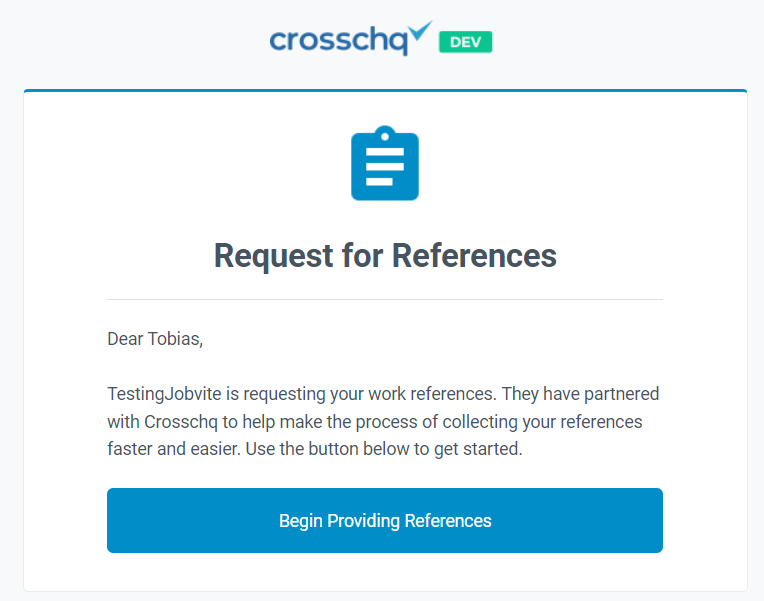Click the blue clipboard icon
This screenshot has width=764, height=601.
(x=385, y=165)
